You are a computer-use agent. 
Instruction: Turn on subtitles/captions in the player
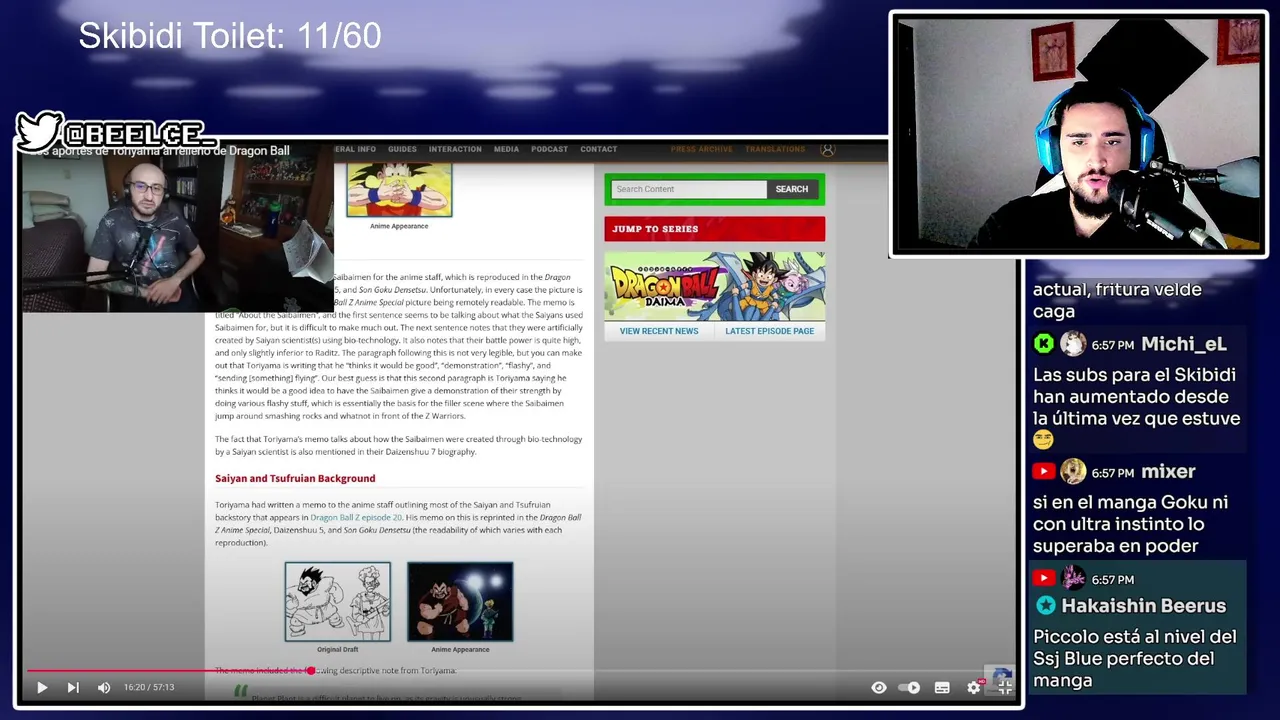point(942,687)
